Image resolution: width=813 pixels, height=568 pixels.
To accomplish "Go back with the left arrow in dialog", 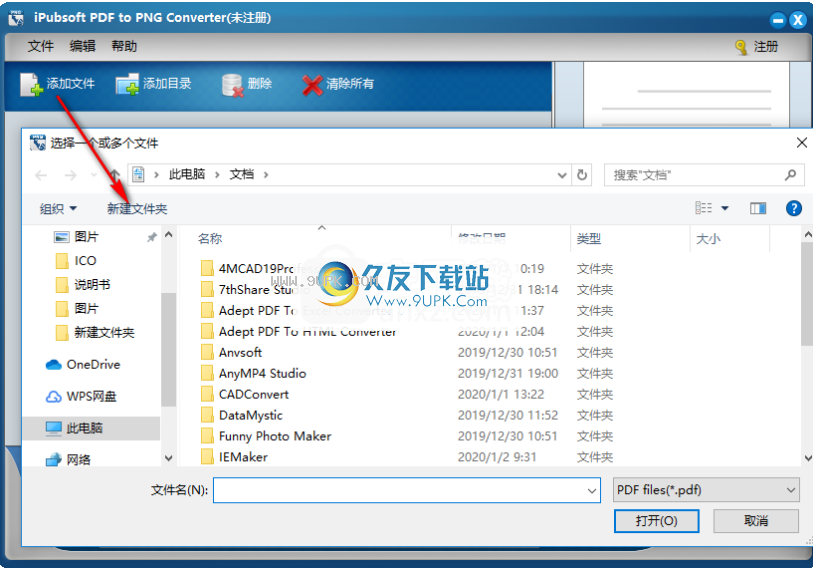I will coord(41,175).
